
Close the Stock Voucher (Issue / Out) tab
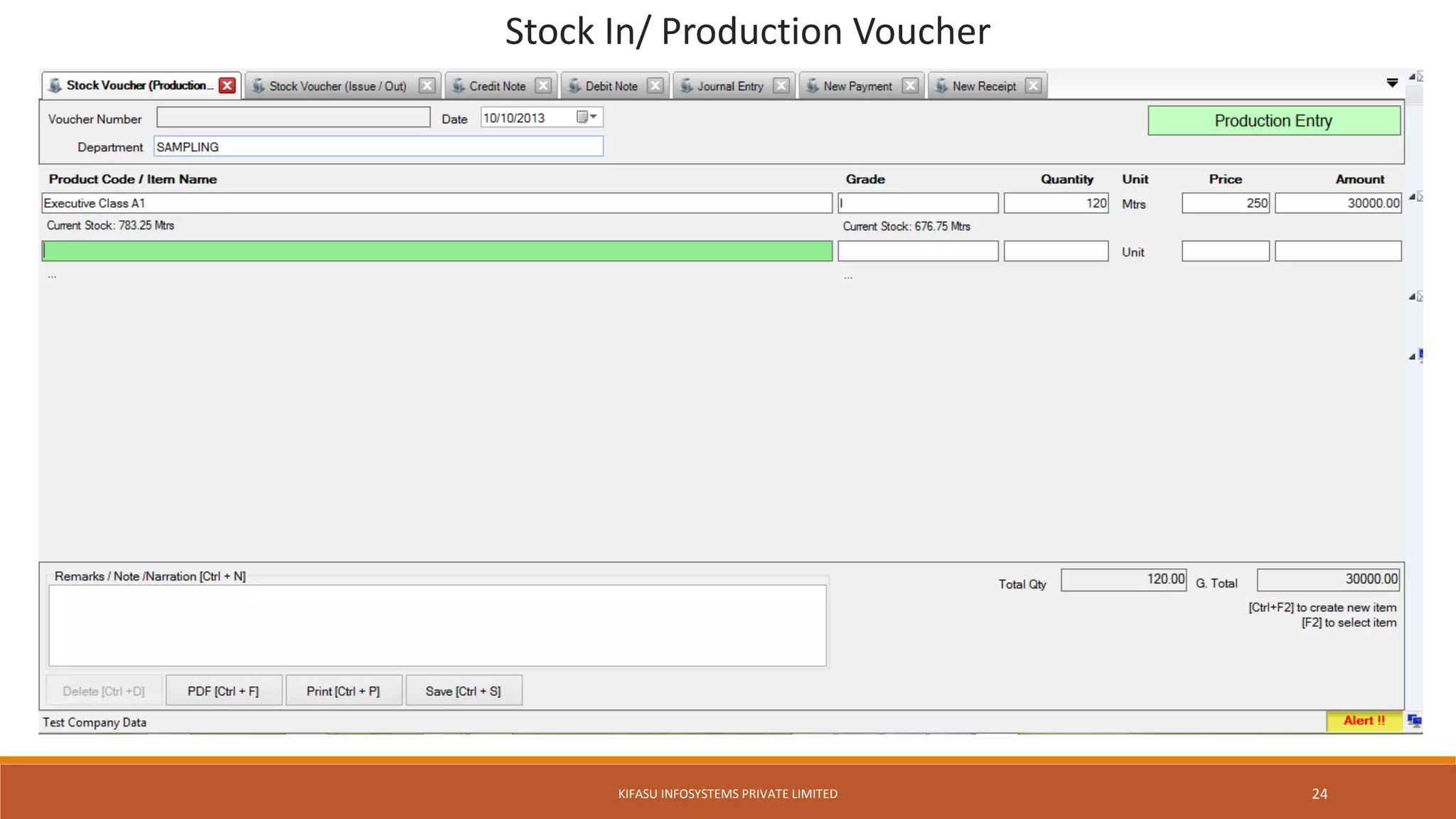tap(427, 85)
